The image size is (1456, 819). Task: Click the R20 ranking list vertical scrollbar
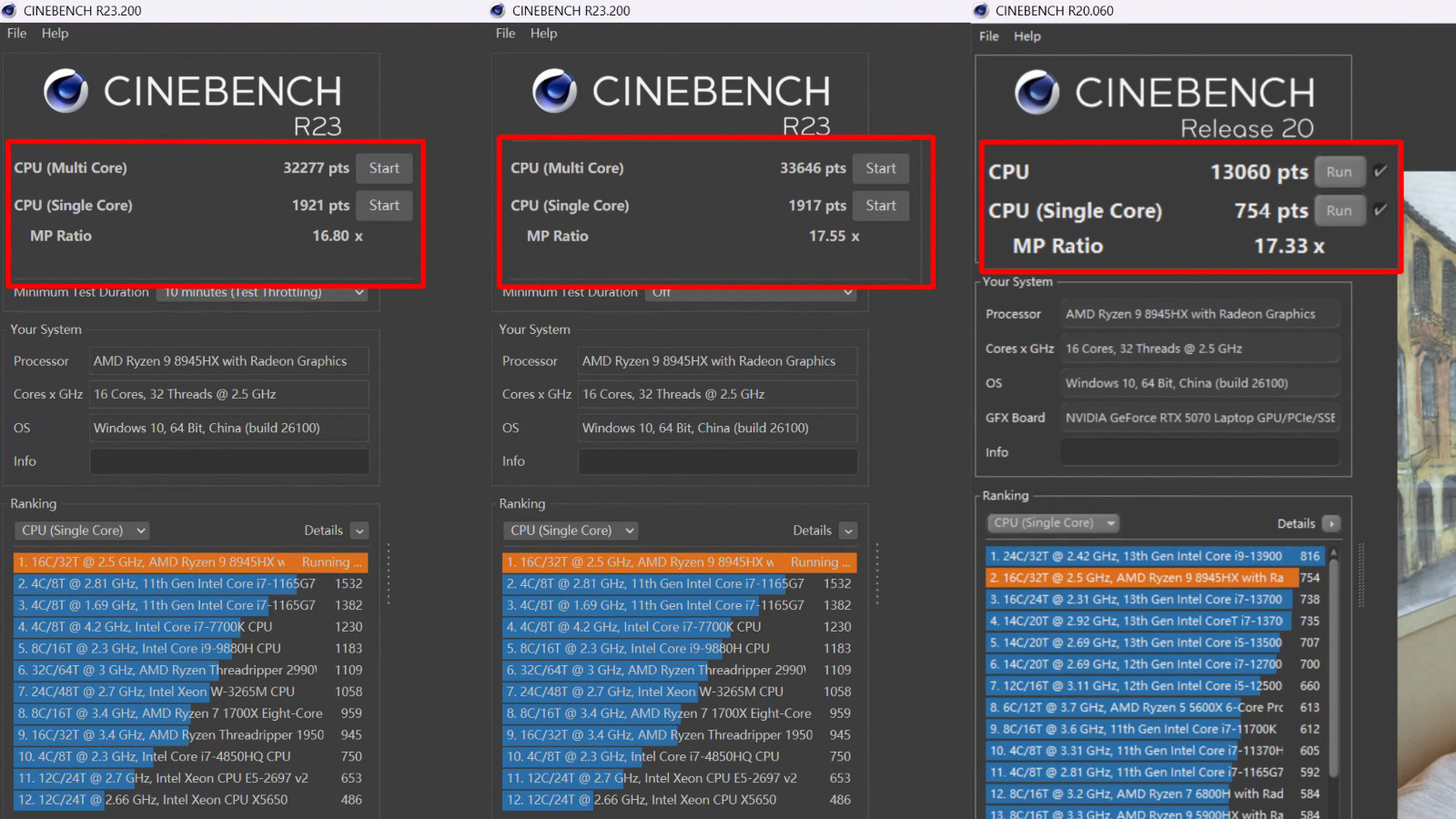pos(1334,669)
